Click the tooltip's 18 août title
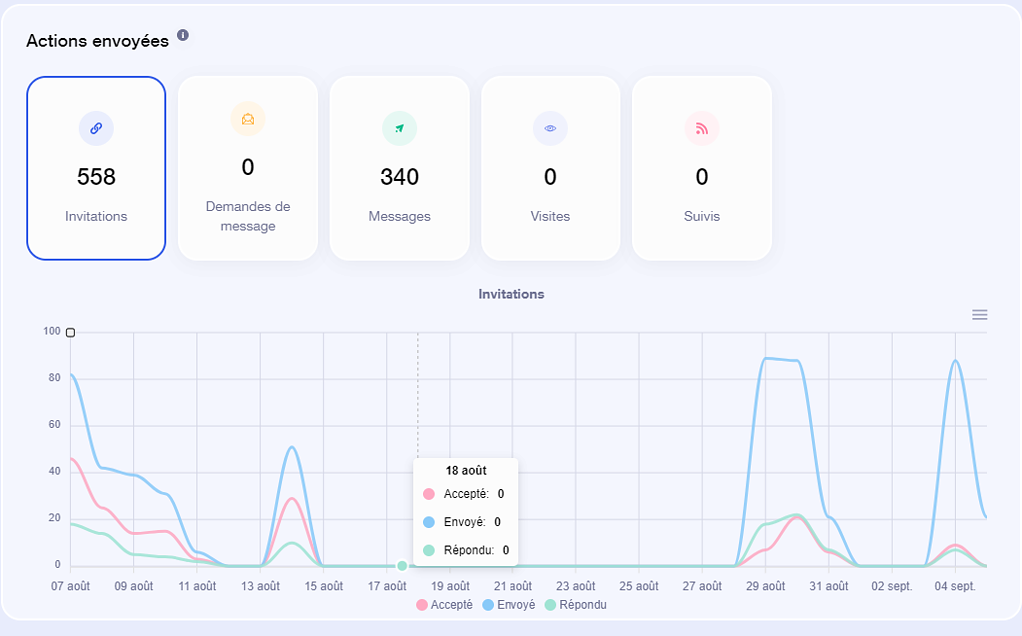1022x636 pixels. [466, 470]
